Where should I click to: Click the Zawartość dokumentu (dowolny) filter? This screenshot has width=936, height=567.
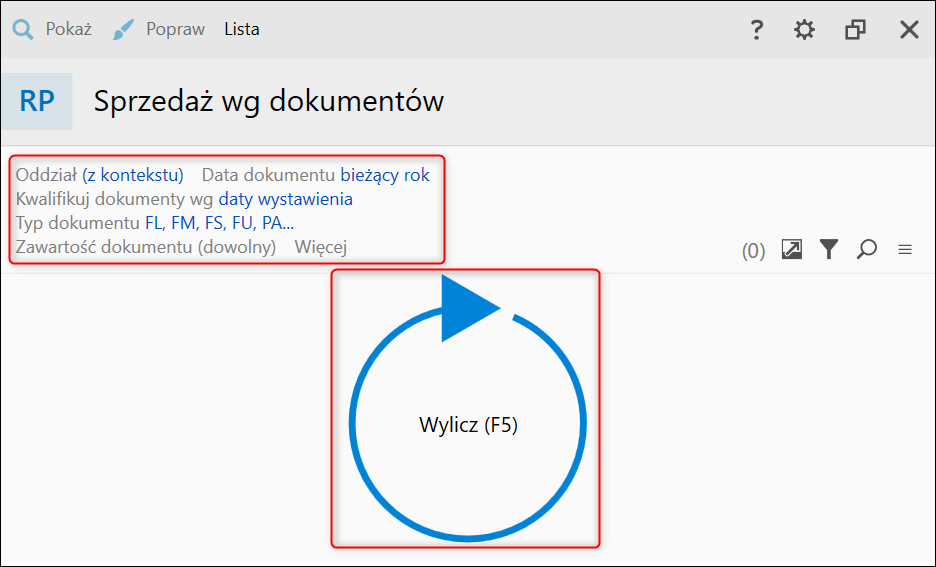[x=146, y=246]
